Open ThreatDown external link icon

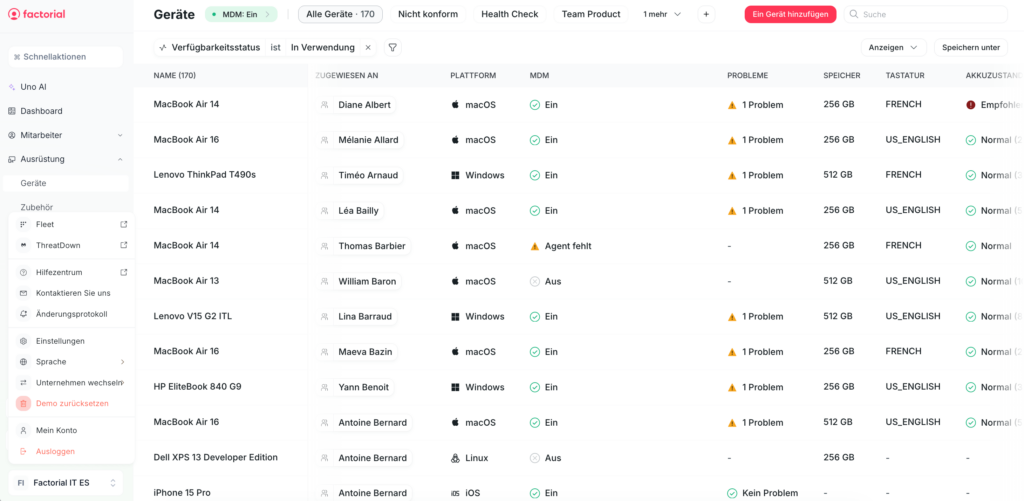[124, 245]
